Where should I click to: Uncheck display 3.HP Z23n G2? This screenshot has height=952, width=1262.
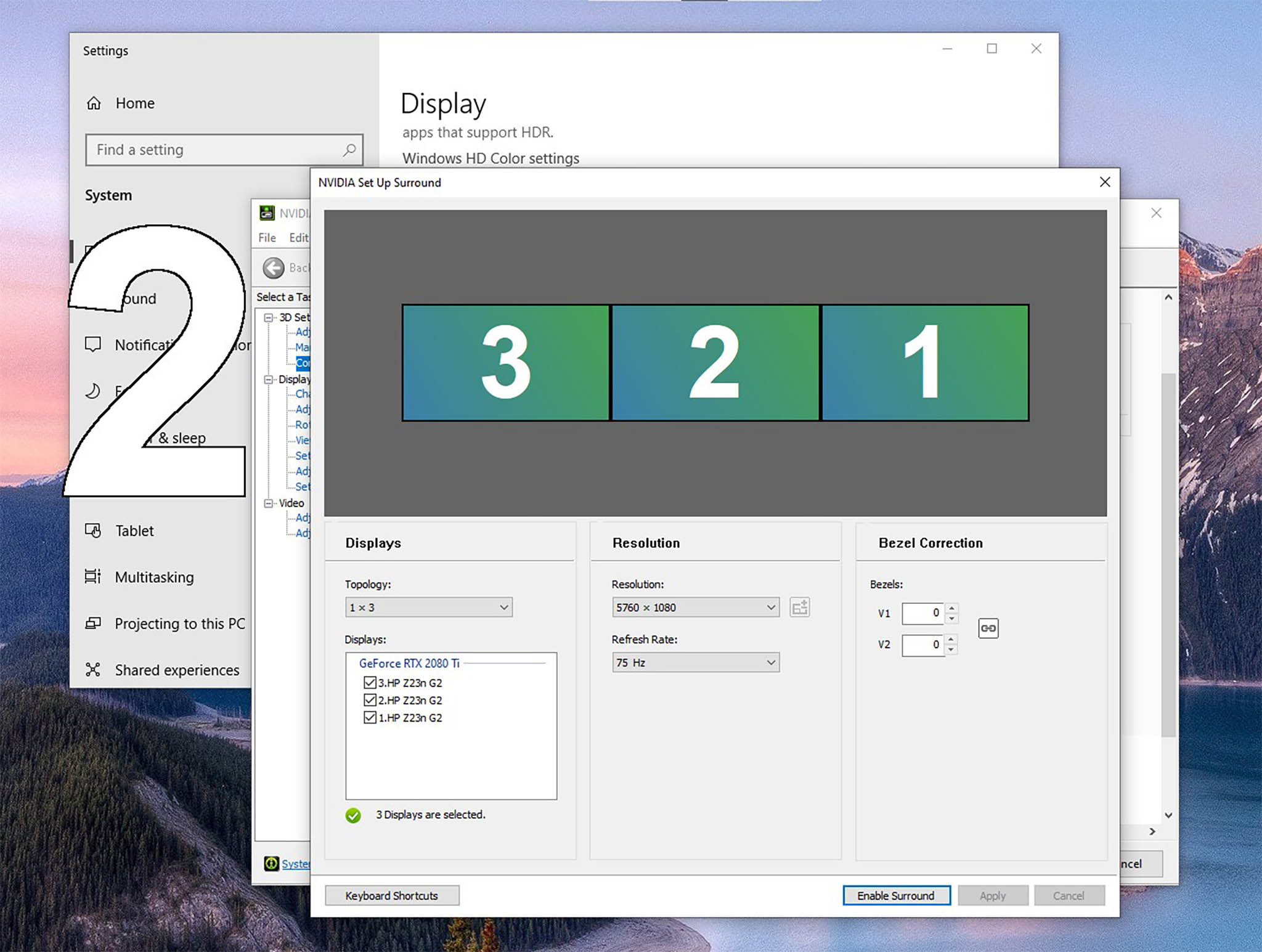tap(370, 682)
